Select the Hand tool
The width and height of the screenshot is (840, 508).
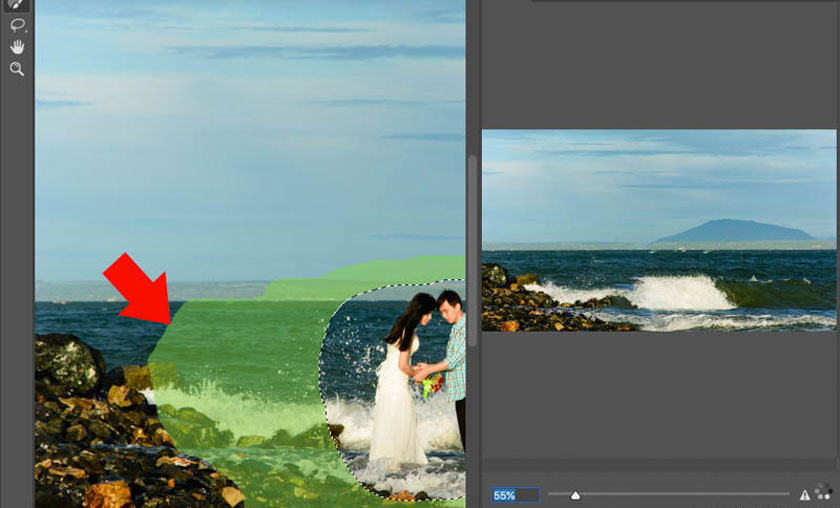pyautogui.click(x=17, y=47)
